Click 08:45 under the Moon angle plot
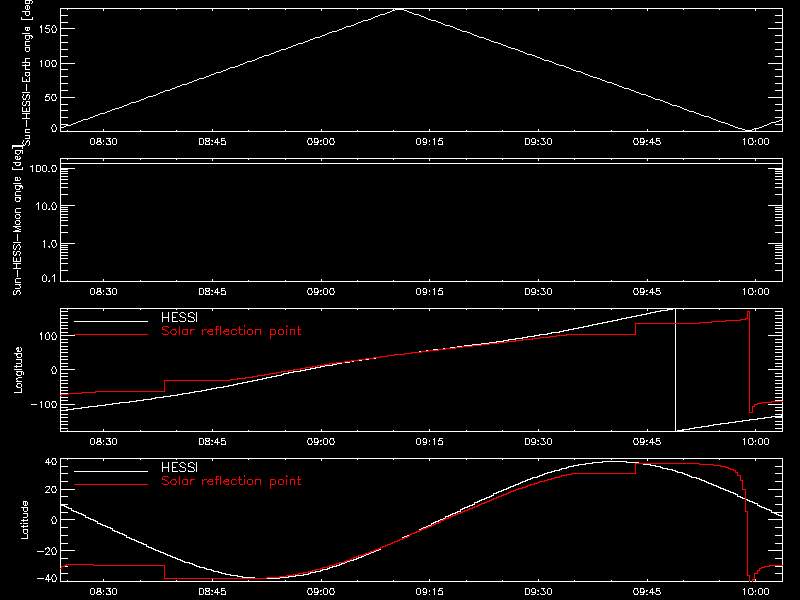 click(x=212, y=292)
